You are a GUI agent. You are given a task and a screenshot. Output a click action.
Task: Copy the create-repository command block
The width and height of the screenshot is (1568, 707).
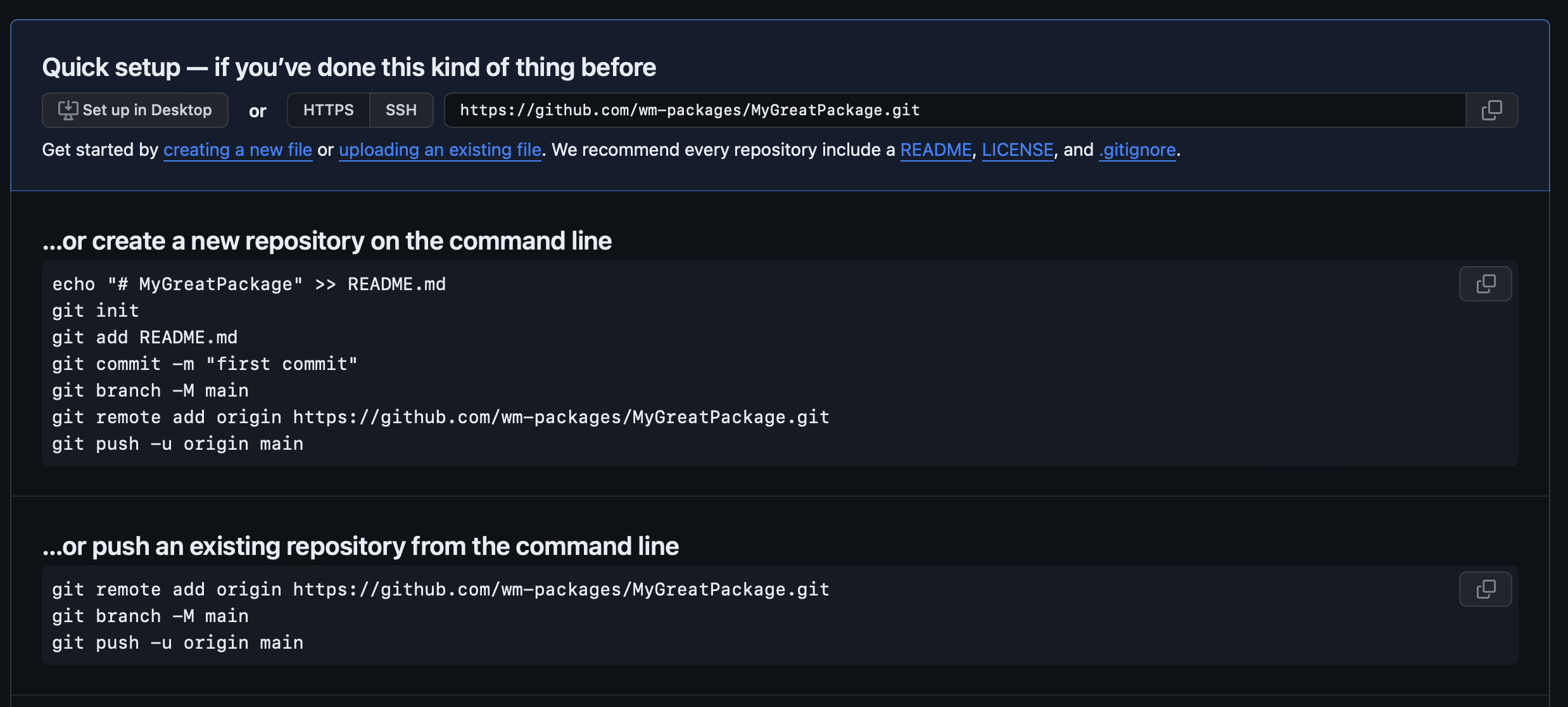pos(1485,284)
